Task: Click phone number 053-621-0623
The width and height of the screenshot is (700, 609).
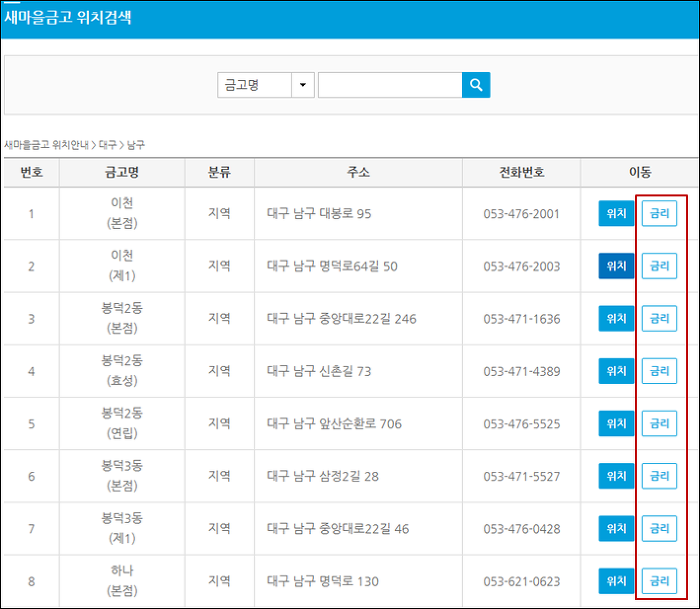Action: (521, 582)
